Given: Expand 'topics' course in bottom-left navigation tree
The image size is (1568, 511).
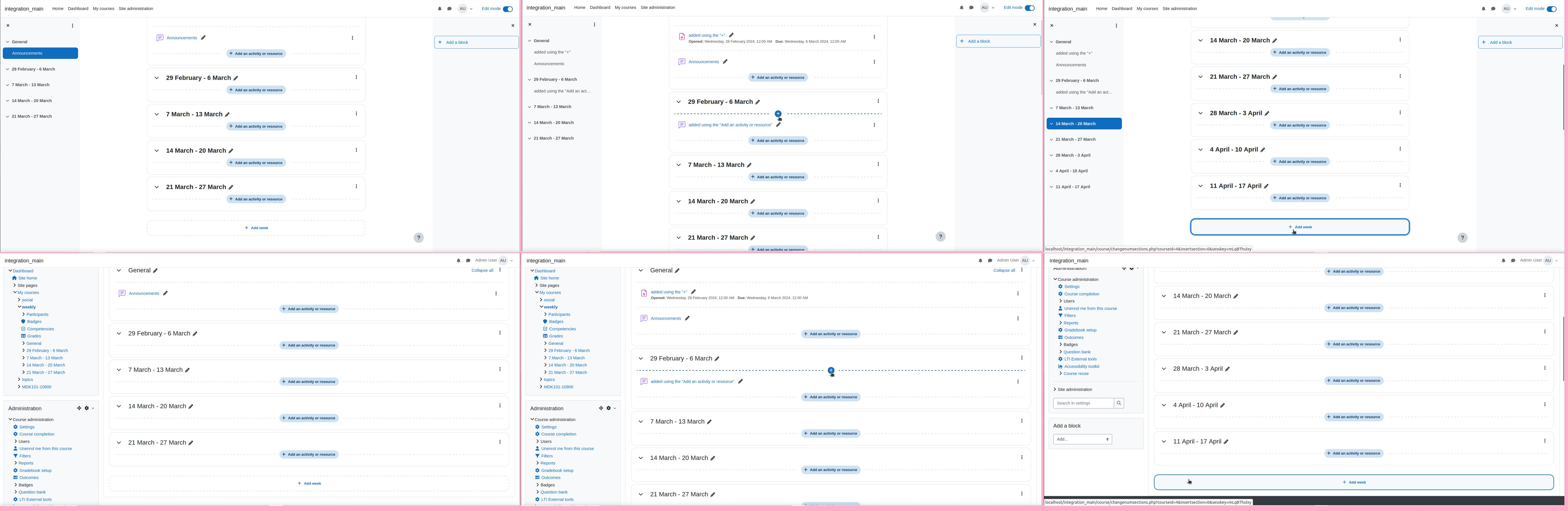Looking at the screenshot, I should [x=20, y=379].
